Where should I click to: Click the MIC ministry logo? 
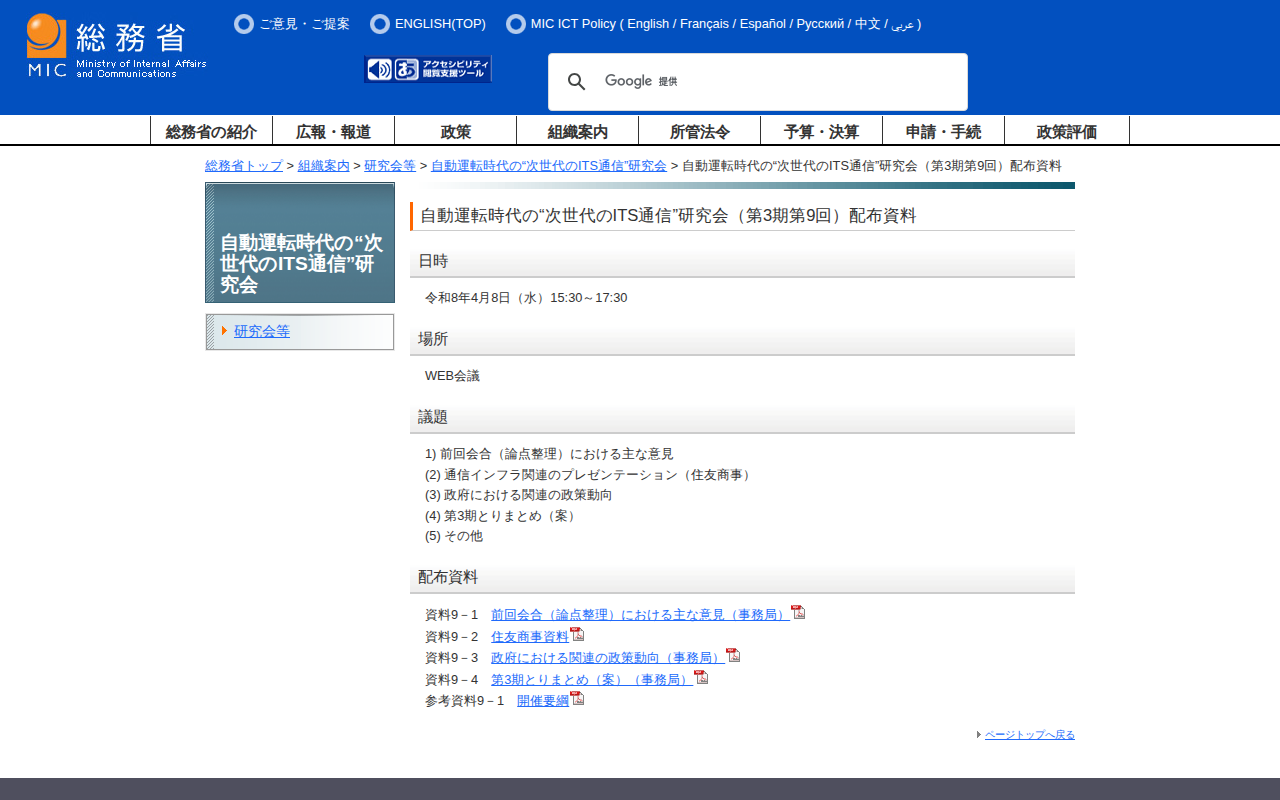click(45, 40)
